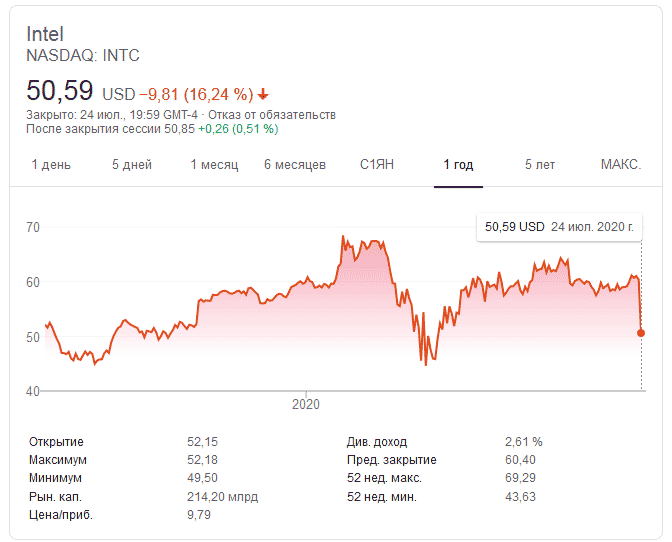672x542 pixels.
Task: Show the "МАКС." full history tab
Action: 620,165
